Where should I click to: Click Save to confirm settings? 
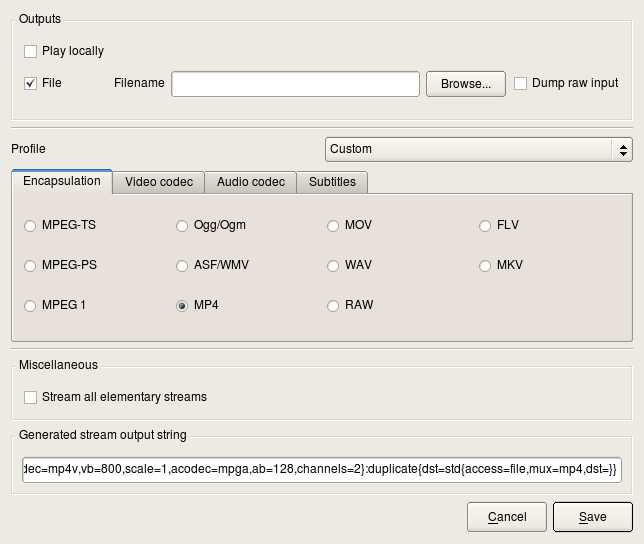(x=592, y=517)
